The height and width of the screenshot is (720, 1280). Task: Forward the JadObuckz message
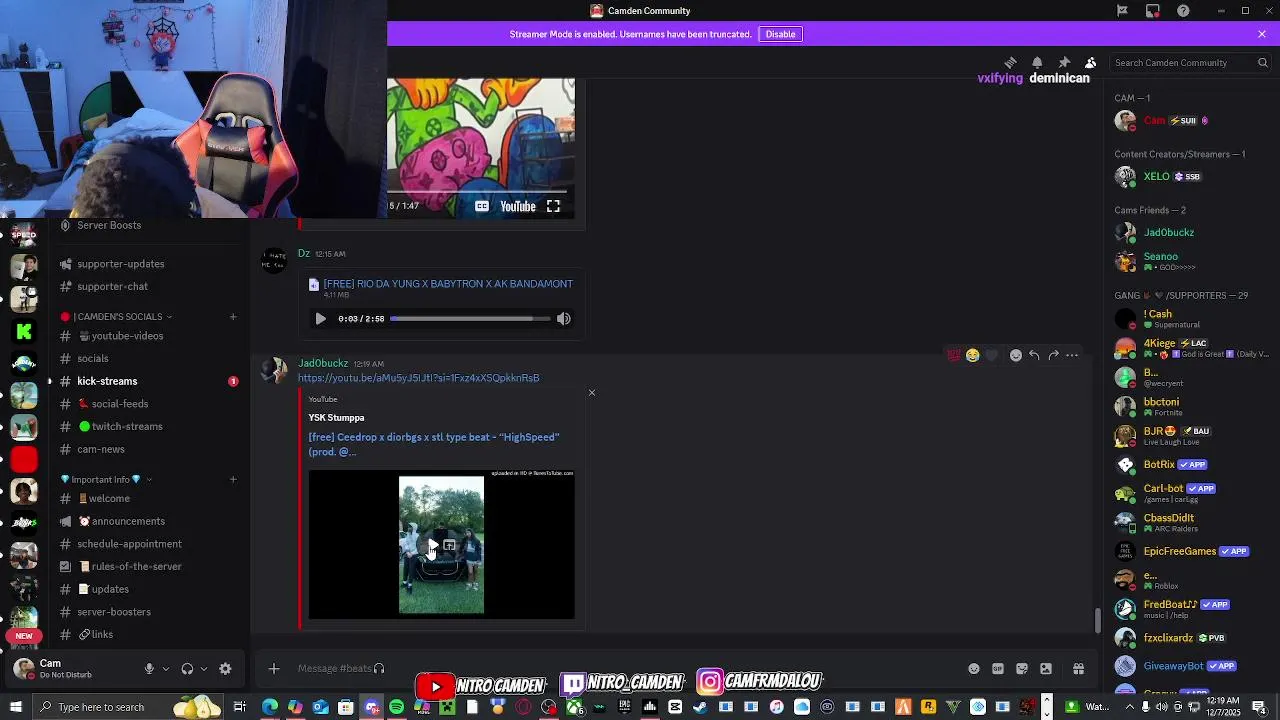pos(1053,355)
